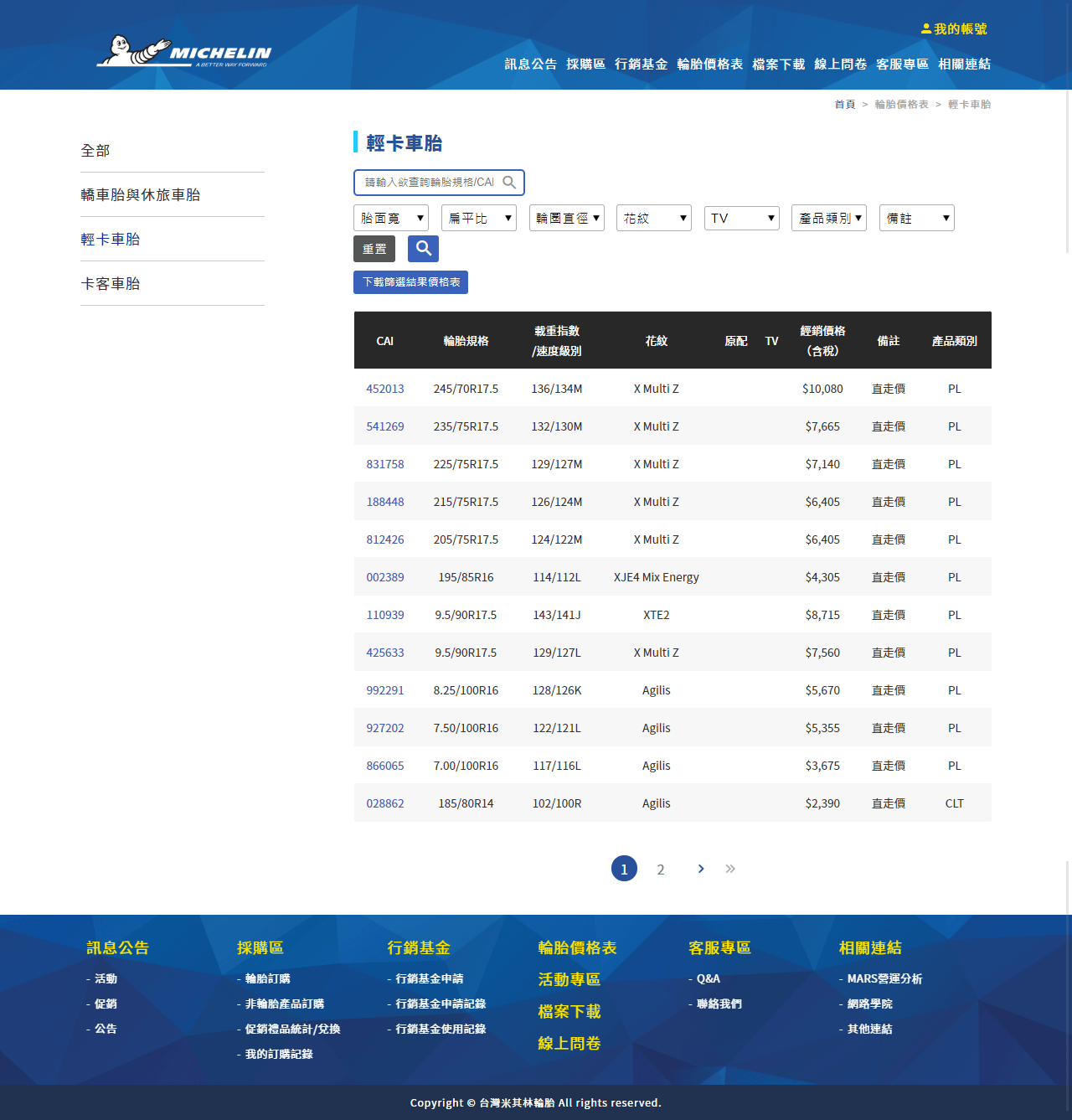1072x1120 pixels.
Task: Click XJE4 Mix Energy pattern cell
Action: click(657, 577)
